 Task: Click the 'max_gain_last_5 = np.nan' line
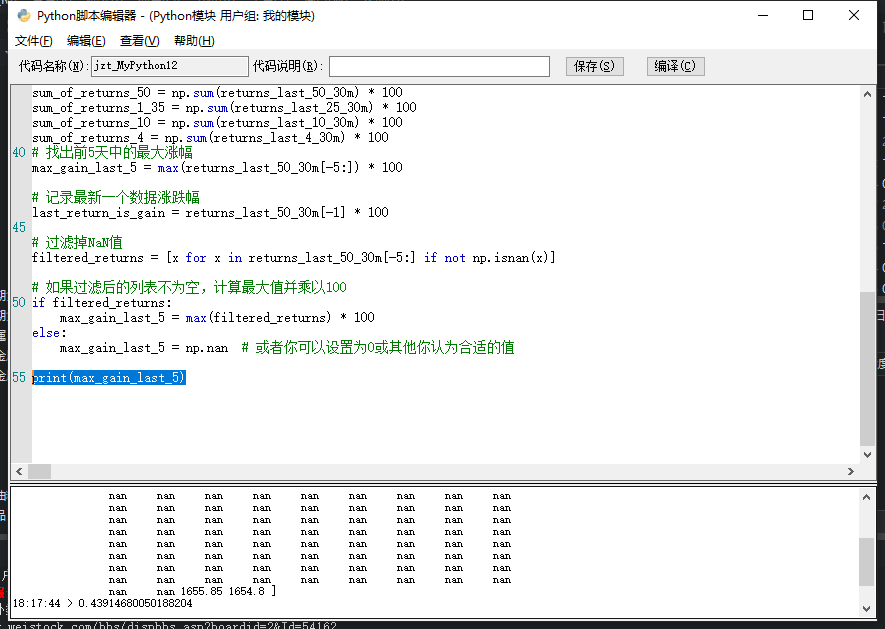tap(144, 348)
